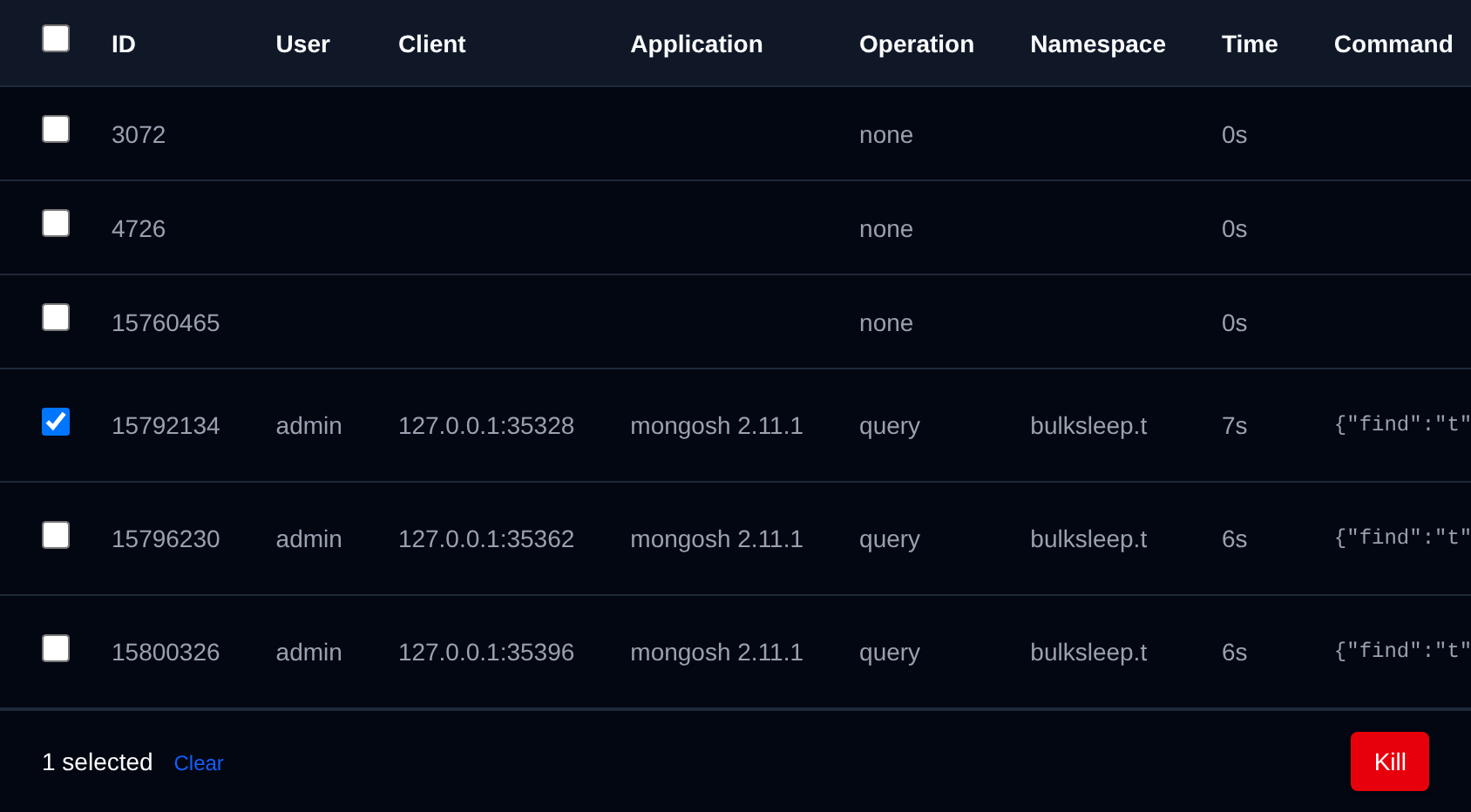
Task: Click the User column header
Action: coord(302,44)
